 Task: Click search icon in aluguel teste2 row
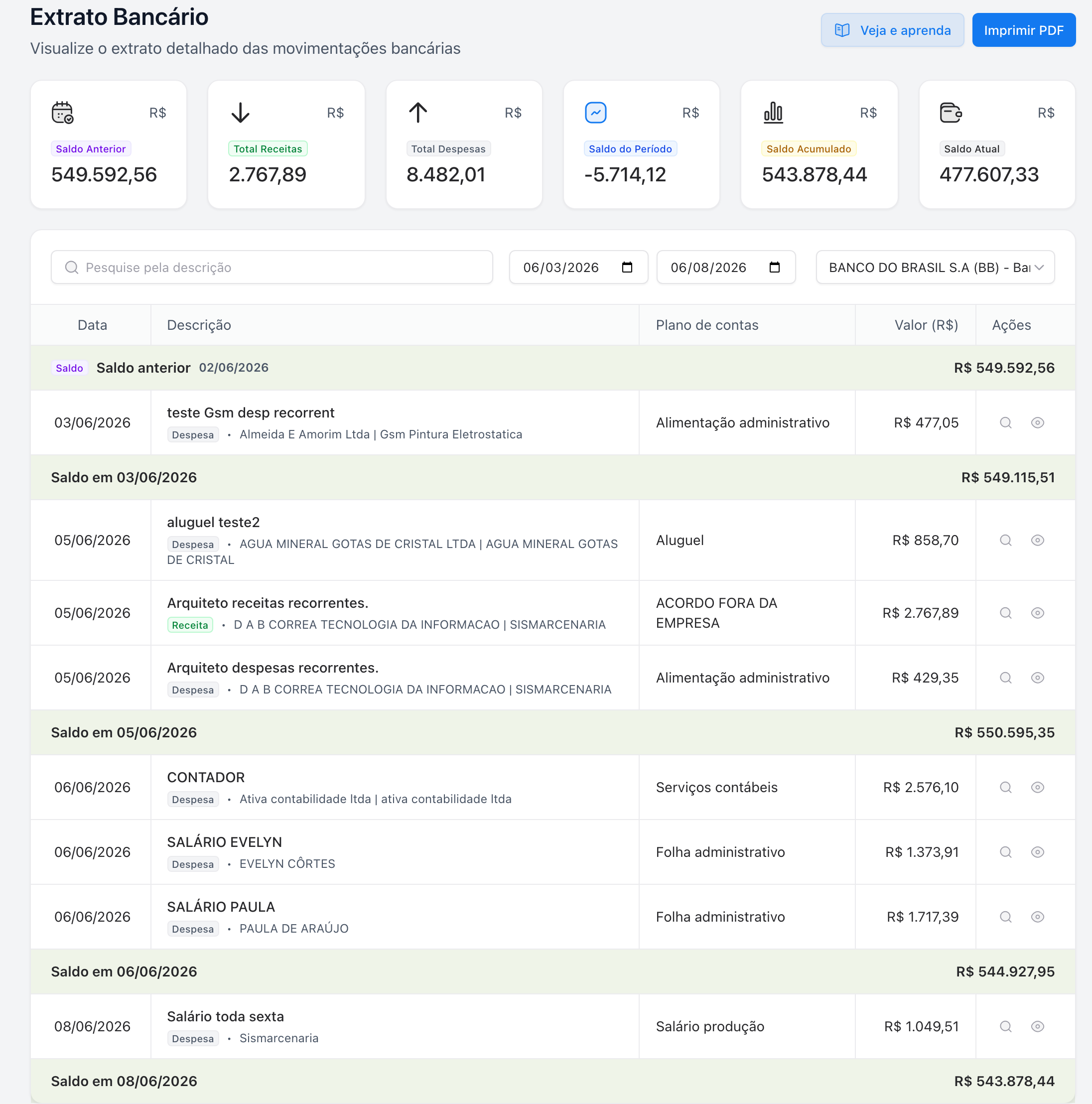tap(1006, 541)
